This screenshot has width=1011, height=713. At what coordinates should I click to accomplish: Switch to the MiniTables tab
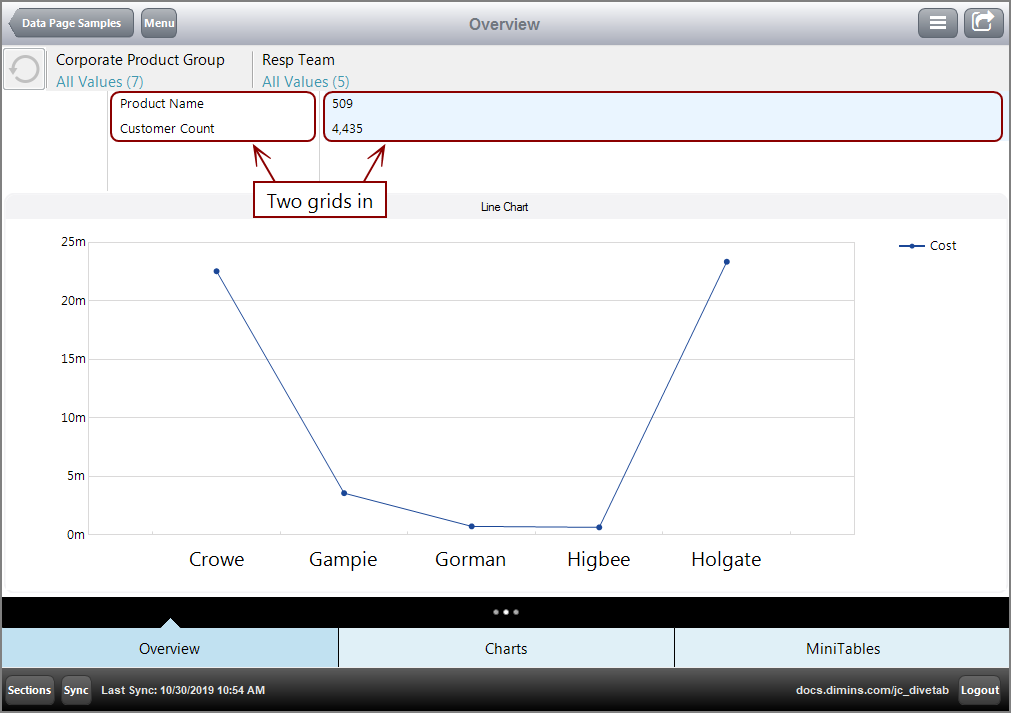pyautogui.click(x=843, y=648)
